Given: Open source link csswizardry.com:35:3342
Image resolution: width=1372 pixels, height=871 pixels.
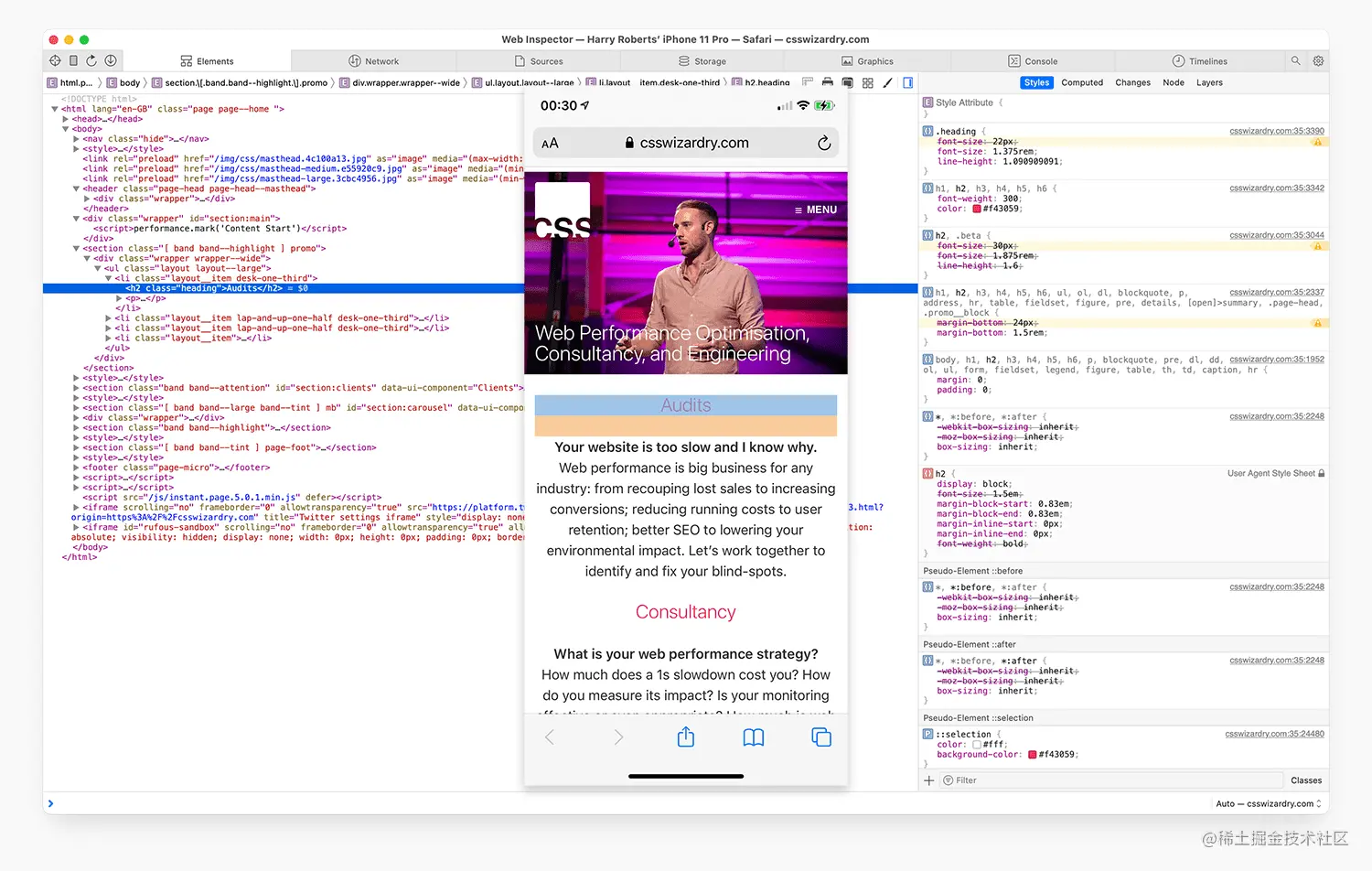Looking at the screenshot, I should tap(1277, 188).
